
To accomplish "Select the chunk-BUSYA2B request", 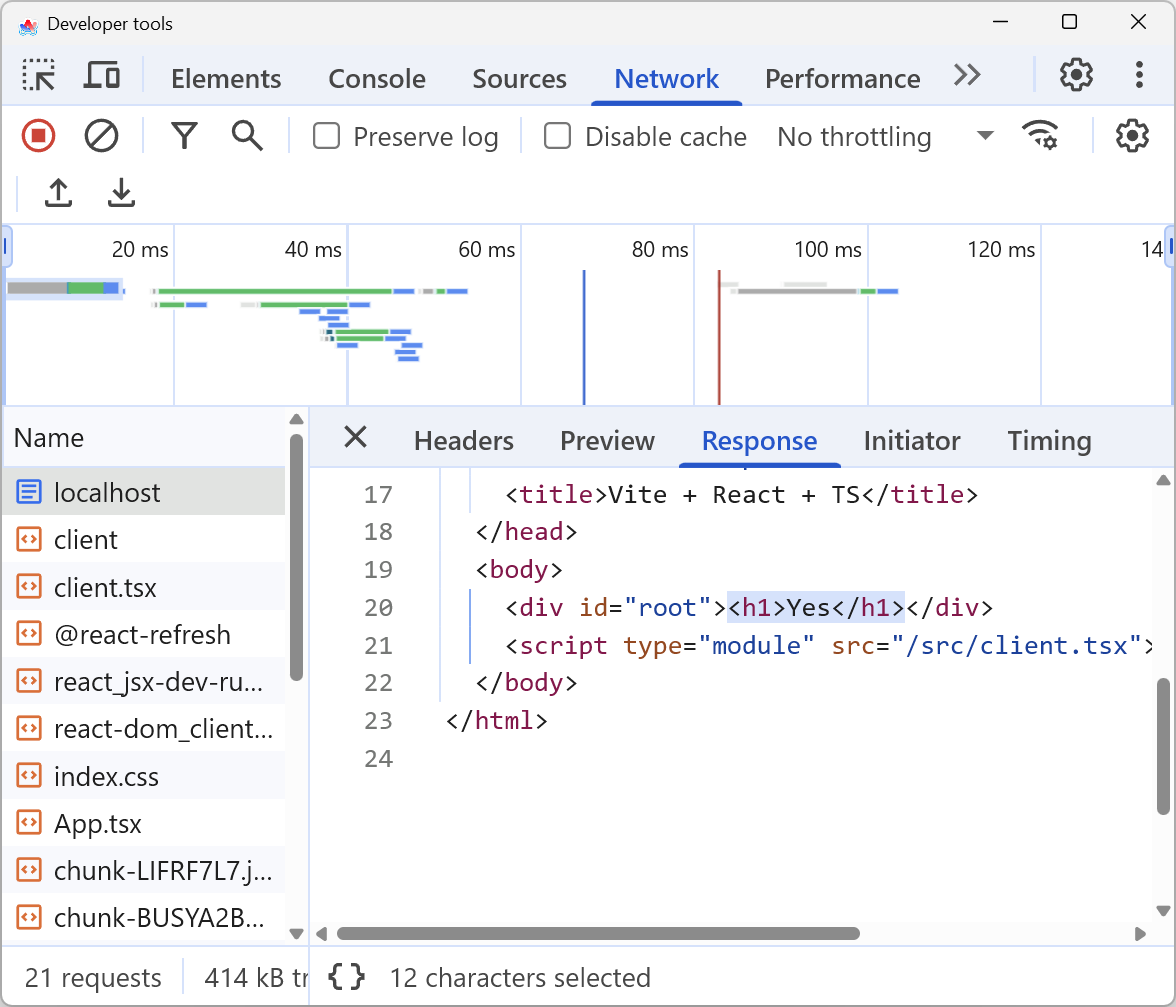I will (145, 918).
